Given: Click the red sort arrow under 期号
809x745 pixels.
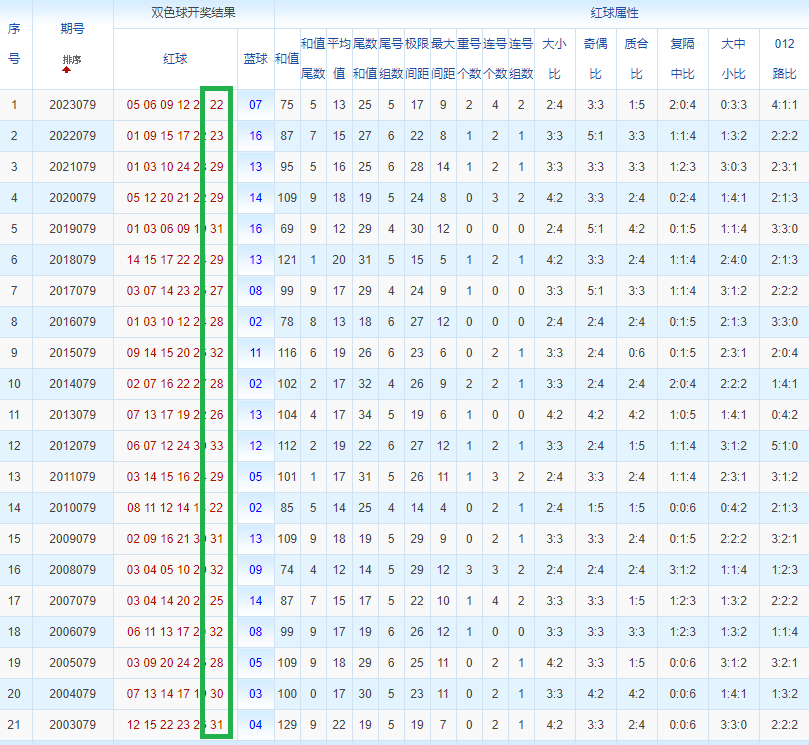Looking at the screenshot, I should [67, 70].
